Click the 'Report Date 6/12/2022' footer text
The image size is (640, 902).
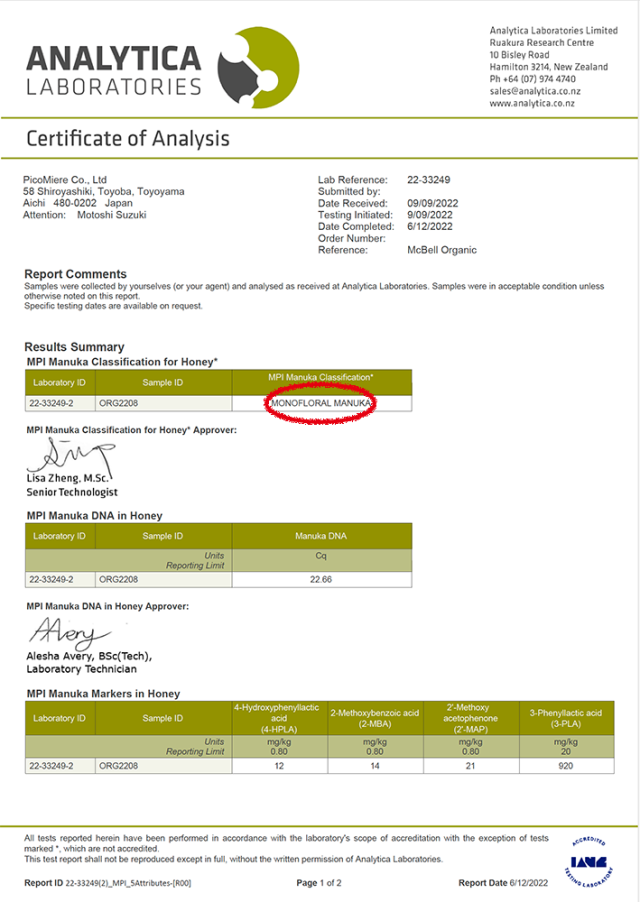pyautogui.click(x=503, y=883)
